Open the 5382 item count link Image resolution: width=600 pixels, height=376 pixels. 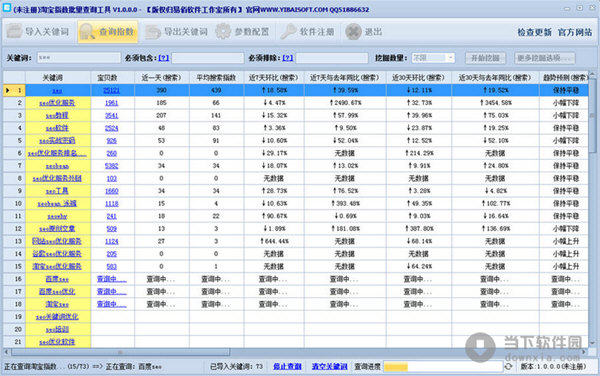coord(111,166)
